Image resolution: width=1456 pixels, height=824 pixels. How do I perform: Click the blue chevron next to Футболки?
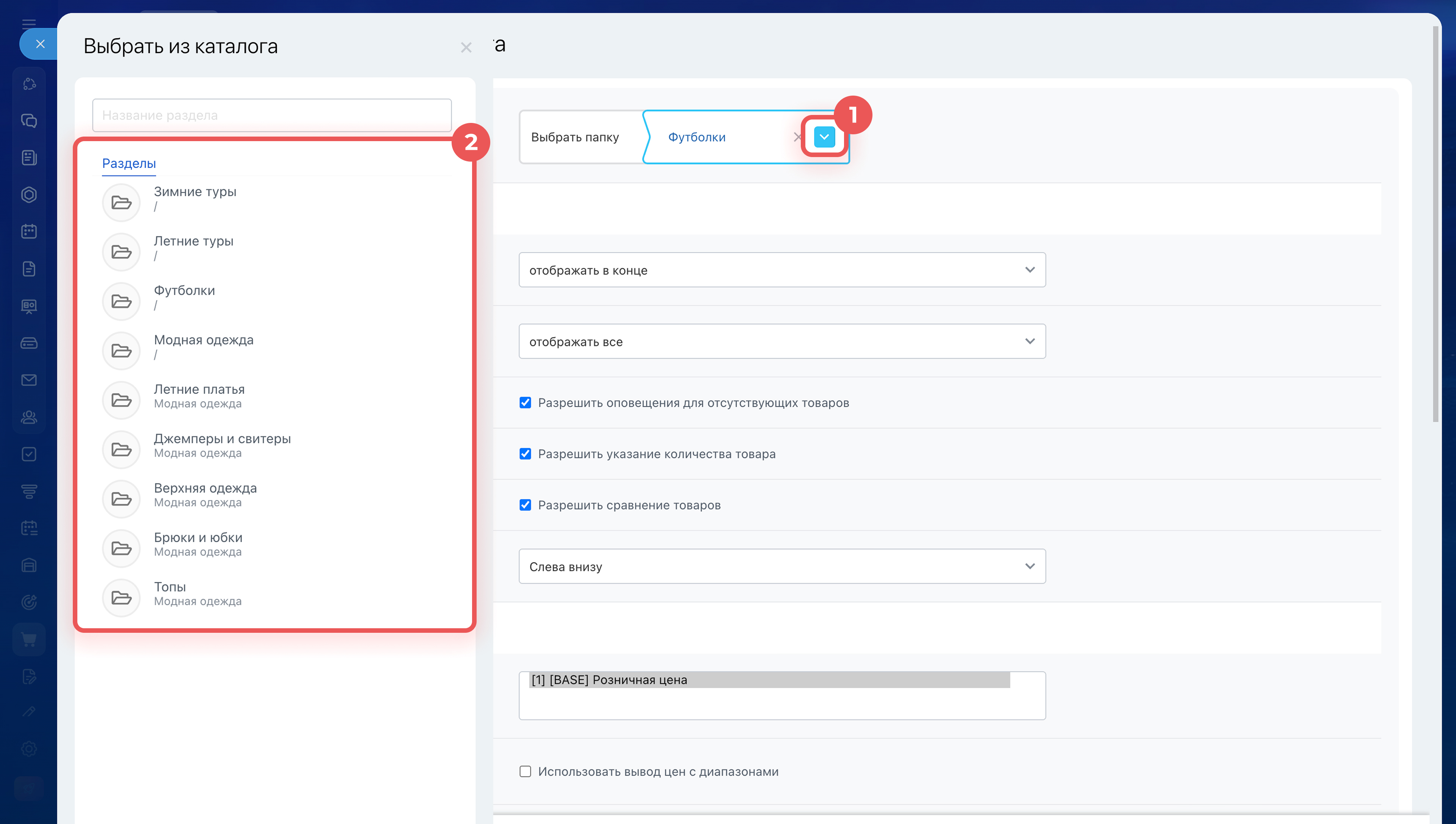tap(824, 137)
